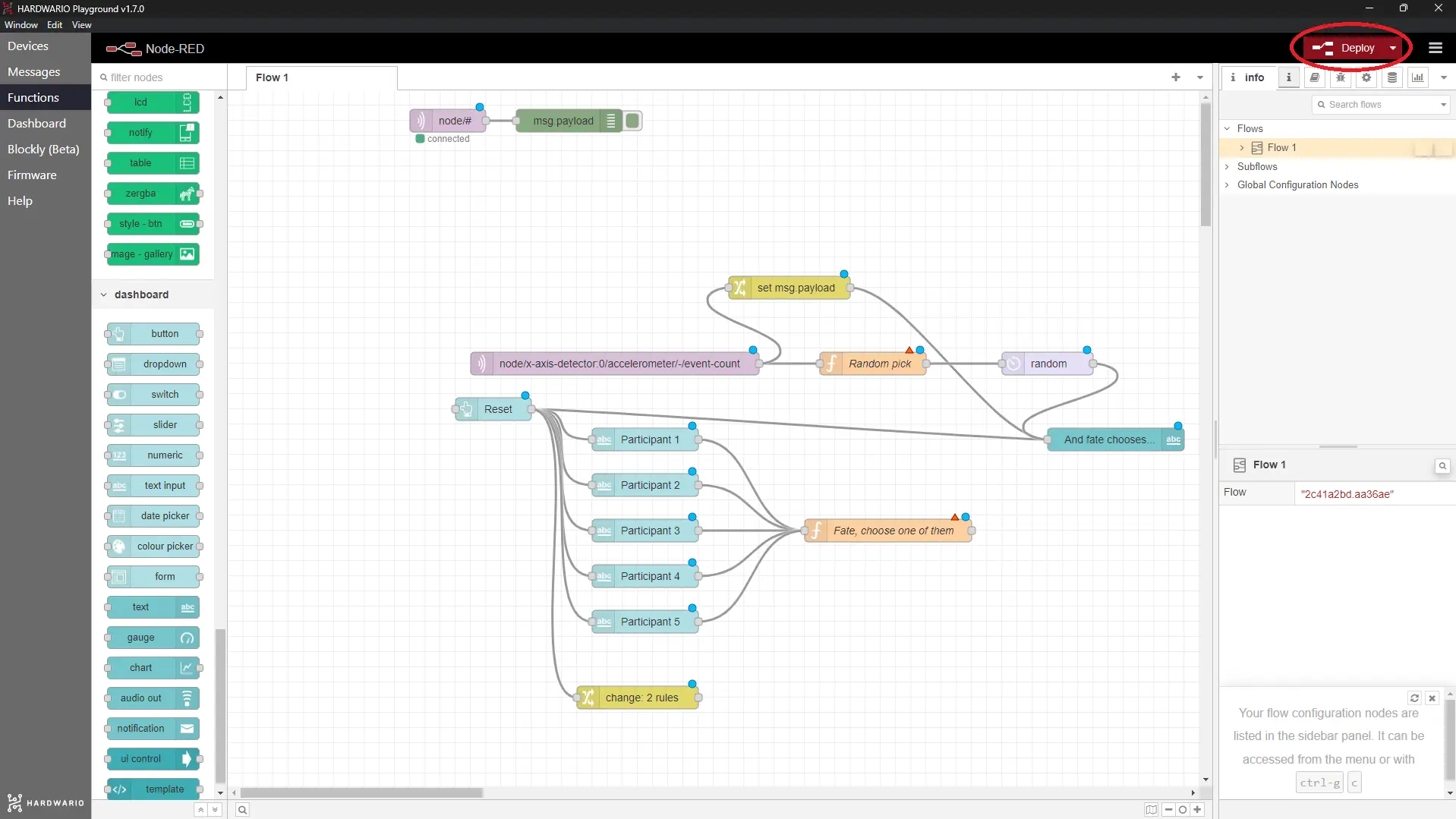Select the Participant 5 text input node

click(x=644, y=622)
